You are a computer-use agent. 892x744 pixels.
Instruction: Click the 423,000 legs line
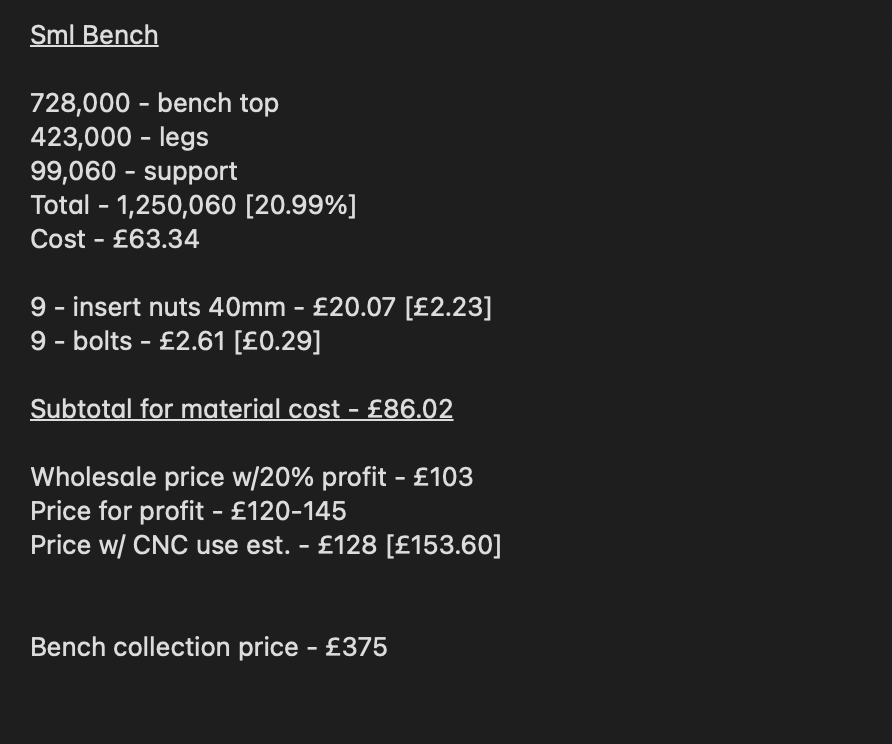tap(119, 138)
